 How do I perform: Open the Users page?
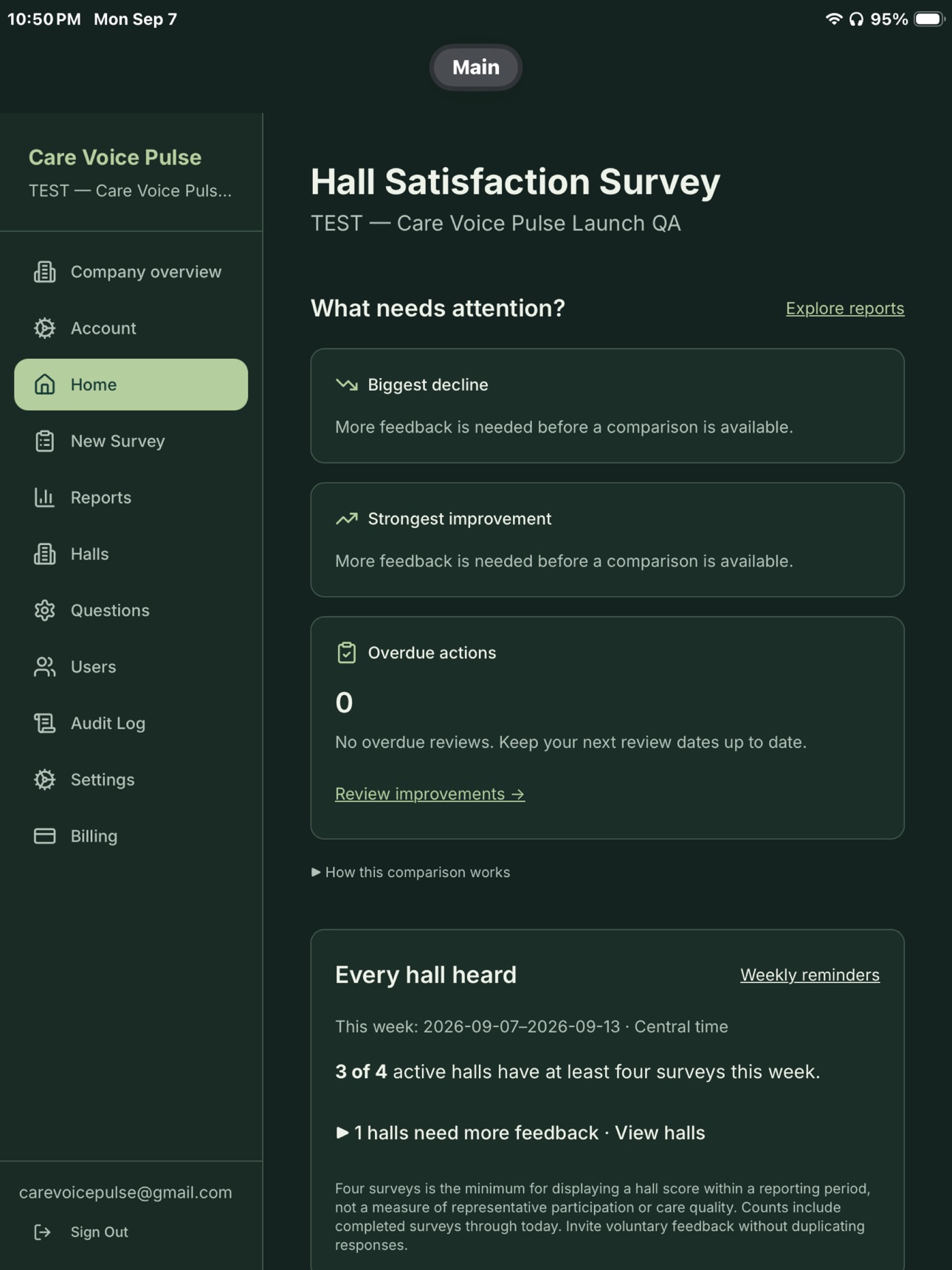coord(131,667)
